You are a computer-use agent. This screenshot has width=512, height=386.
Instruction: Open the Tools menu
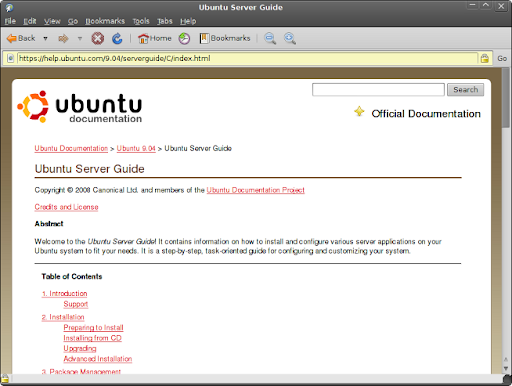coord(141,21)
